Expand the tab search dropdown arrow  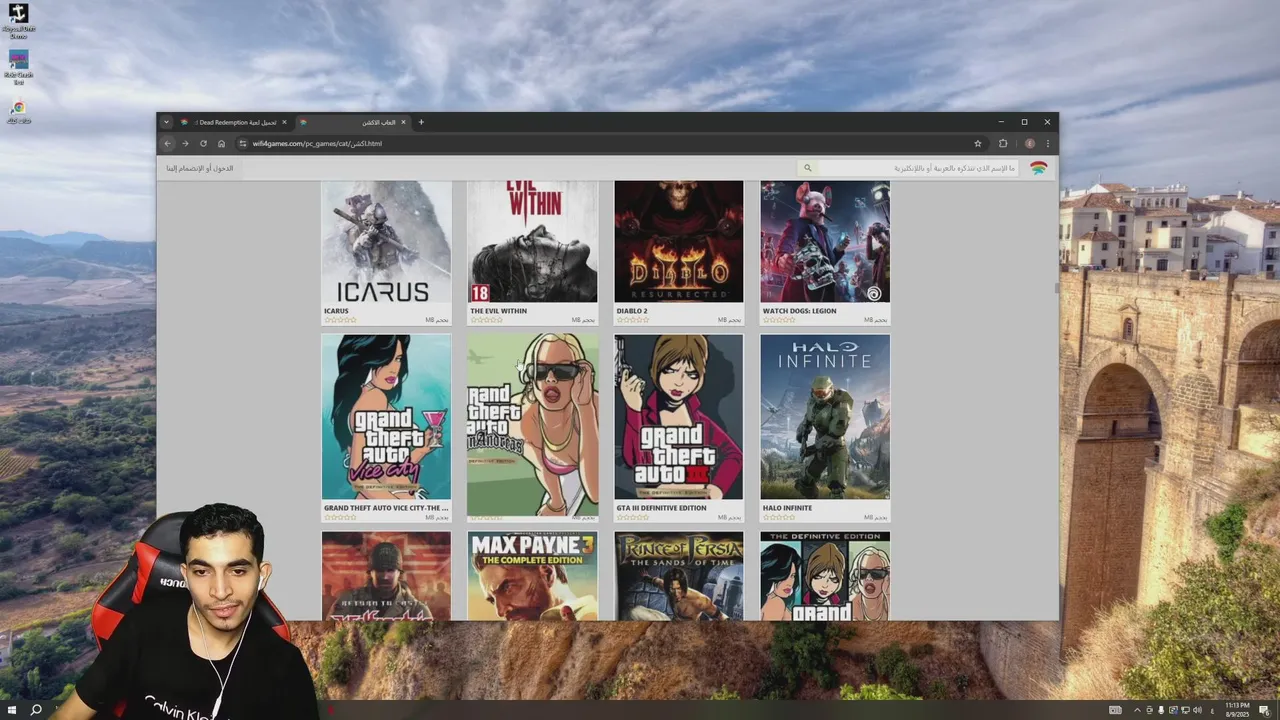click(166, 122)
